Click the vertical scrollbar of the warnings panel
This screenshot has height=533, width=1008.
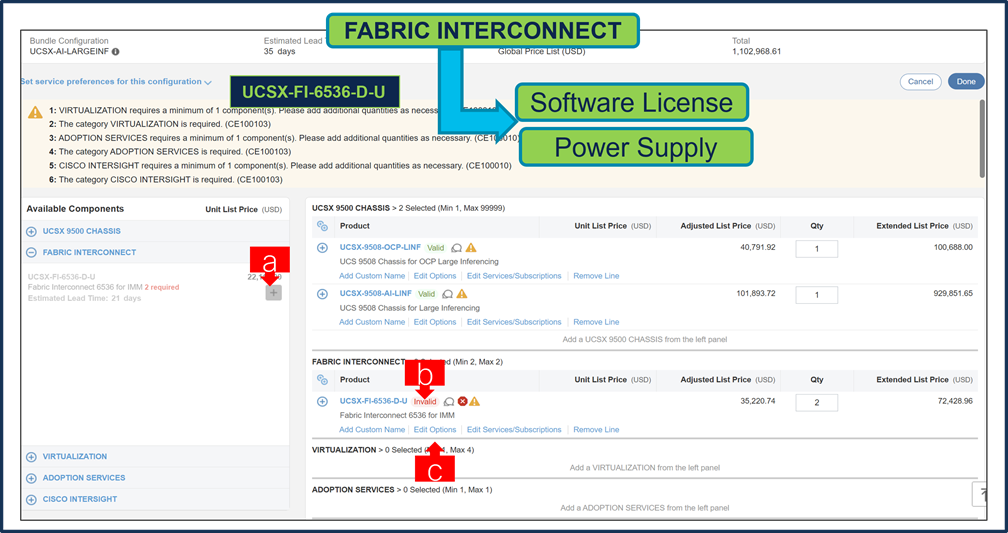(x=982, y=138)
